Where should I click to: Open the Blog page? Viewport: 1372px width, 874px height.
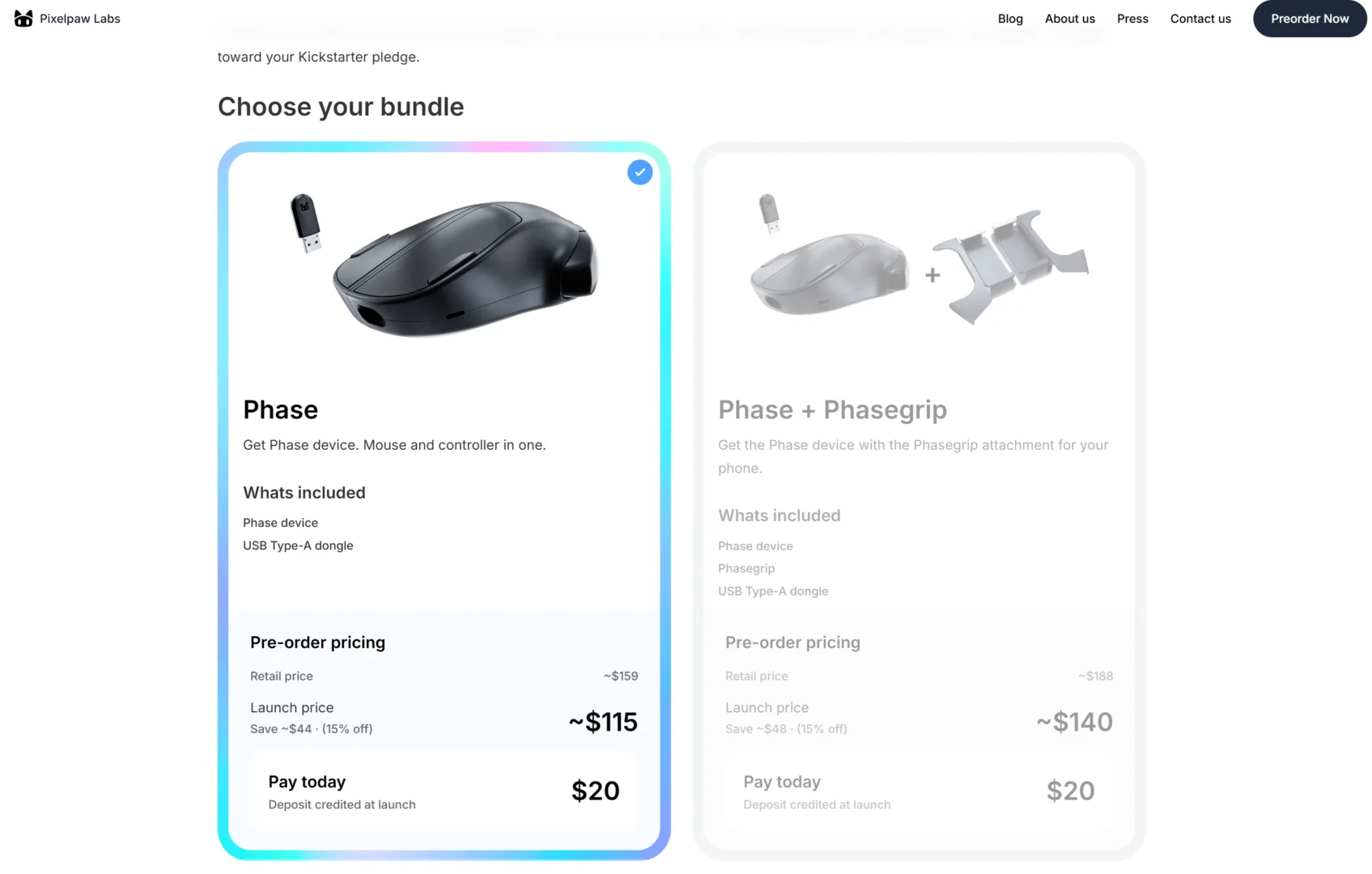pos(1009,19)
